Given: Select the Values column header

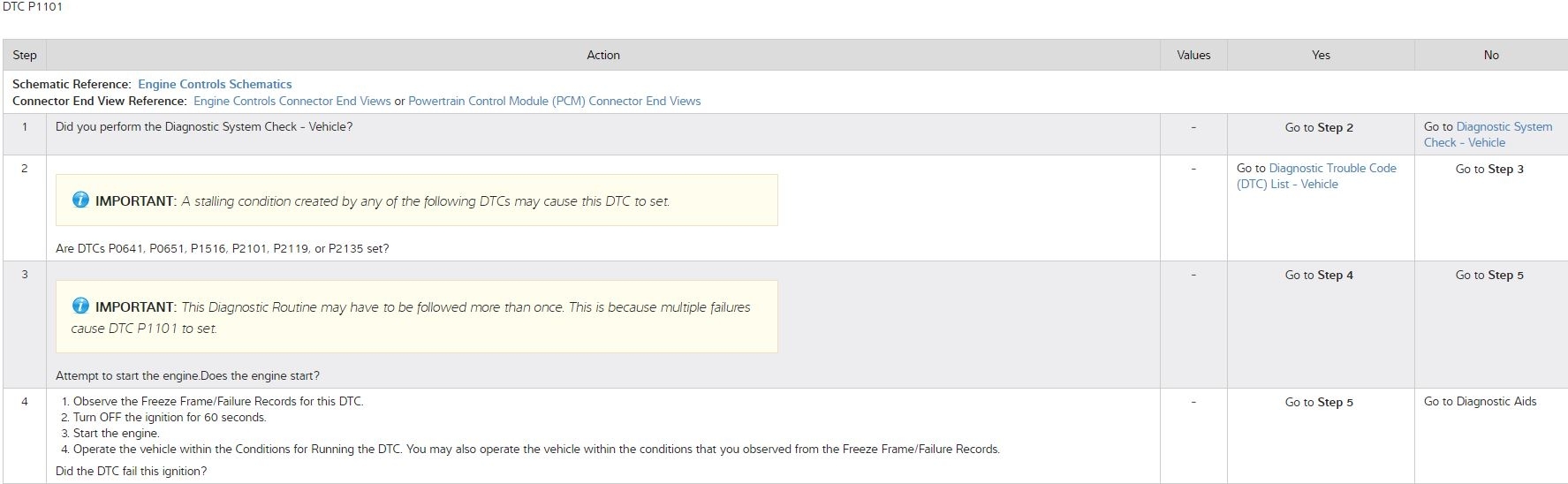Looking at the screenshot, I should tap(1193, 55).
